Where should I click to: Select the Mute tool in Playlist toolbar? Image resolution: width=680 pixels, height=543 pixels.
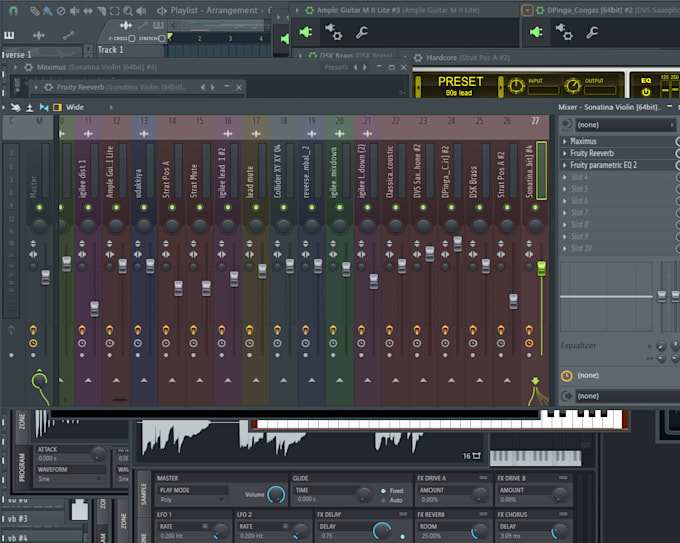point(75,11)
